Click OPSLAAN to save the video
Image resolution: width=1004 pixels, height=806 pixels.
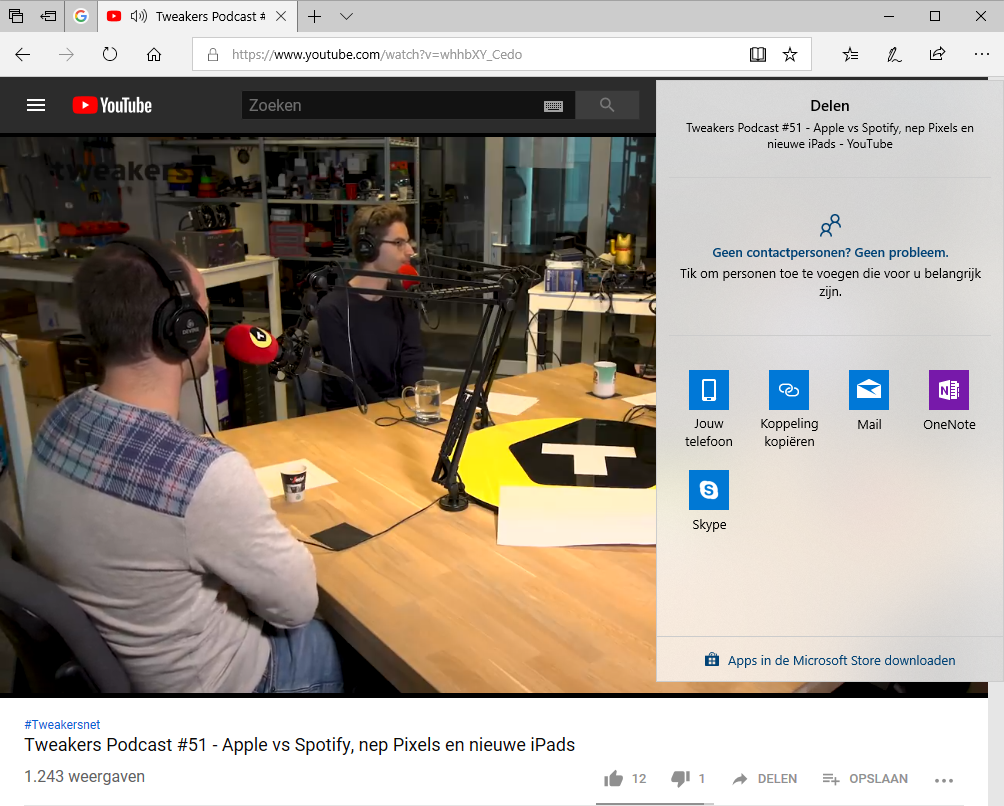pyautogui.click(x=865, y=778)
